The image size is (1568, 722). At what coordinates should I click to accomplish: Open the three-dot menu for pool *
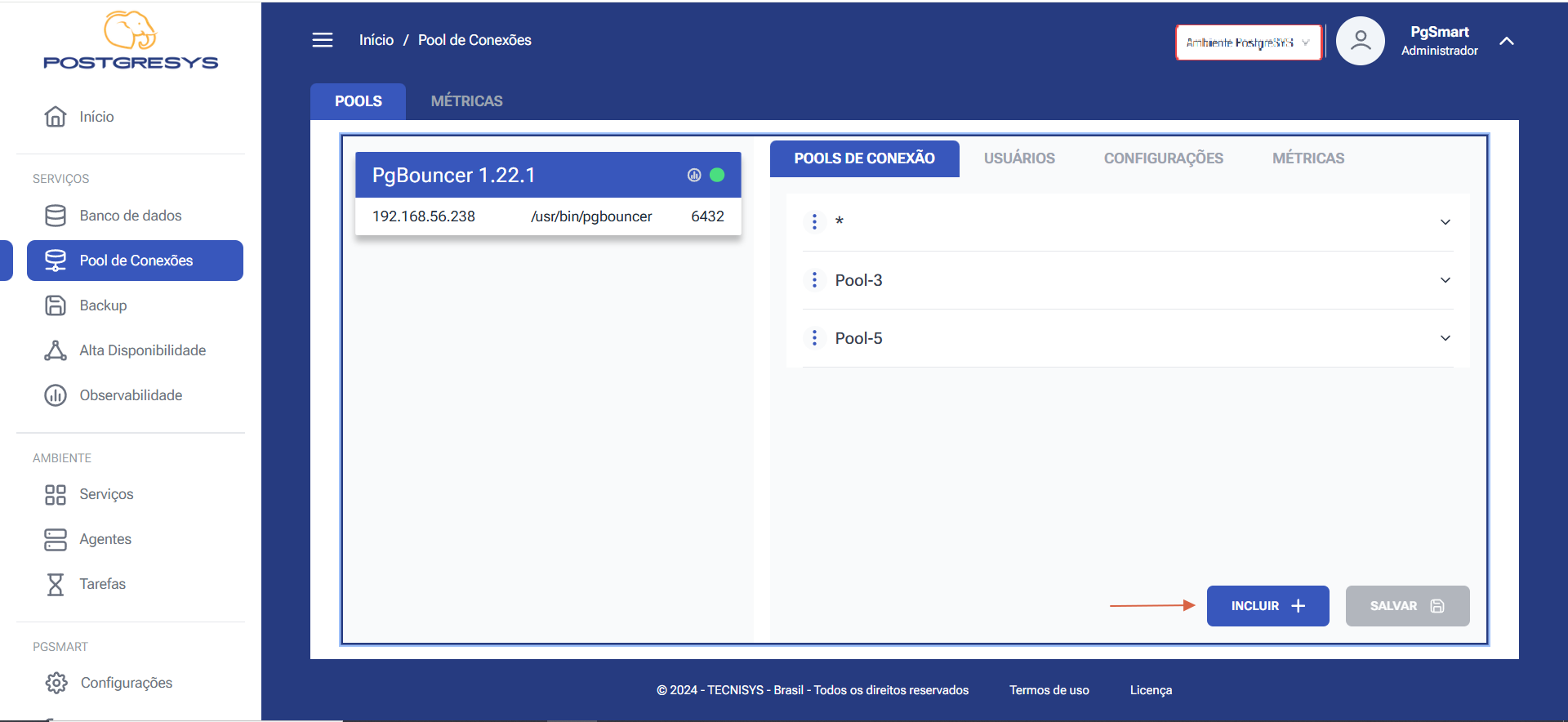[x=814, y=221]
